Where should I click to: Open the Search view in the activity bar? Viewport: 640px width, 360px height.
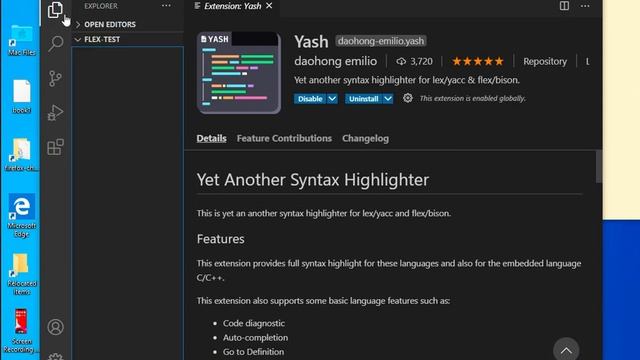[x=56, y=43]
